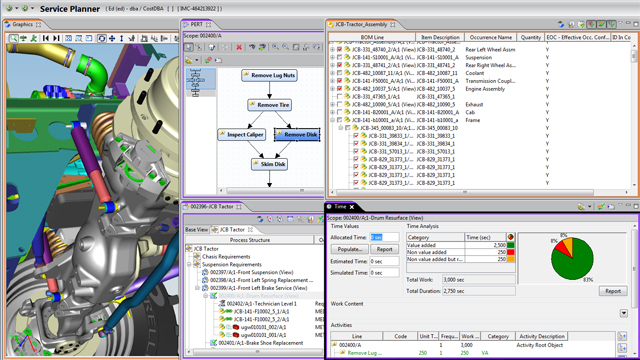Click the top add-activity icon beside Activities table
The height and width of the screenshot is (360, 640).
[622, 336]
